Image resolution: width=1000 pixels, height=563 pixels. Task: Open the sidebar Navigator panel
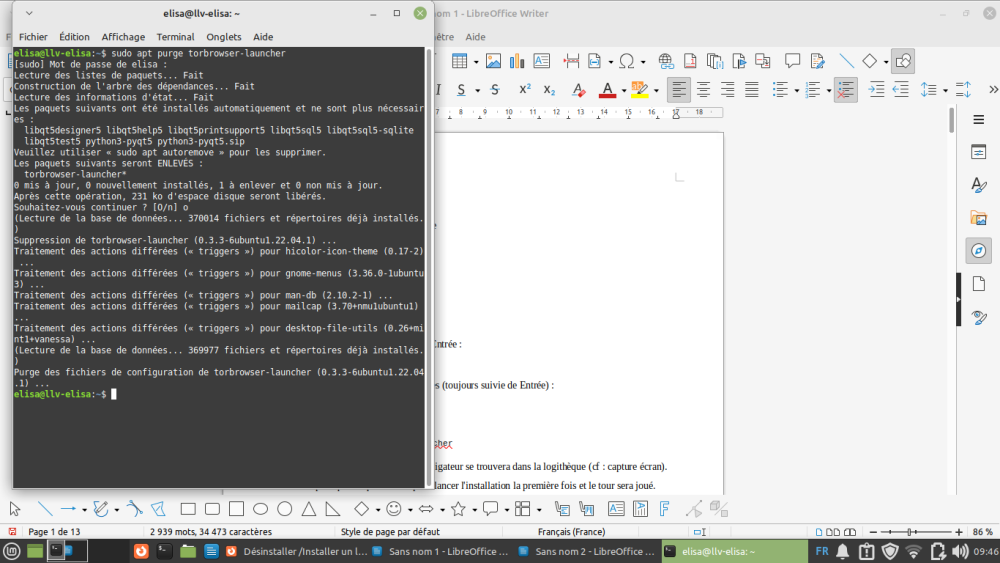coord(979,250)
